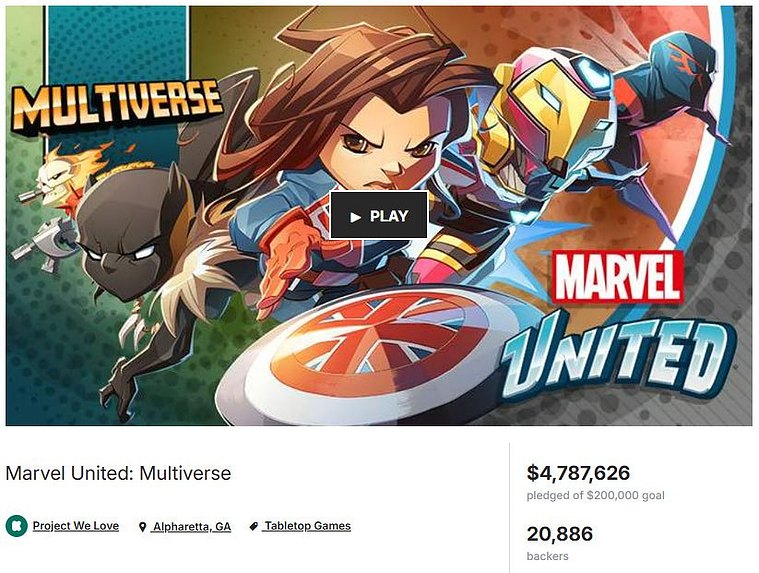The width and height of the screenshot is (759, 573).
Task: Click the 20,886 backers count
Action: [560, 534]
